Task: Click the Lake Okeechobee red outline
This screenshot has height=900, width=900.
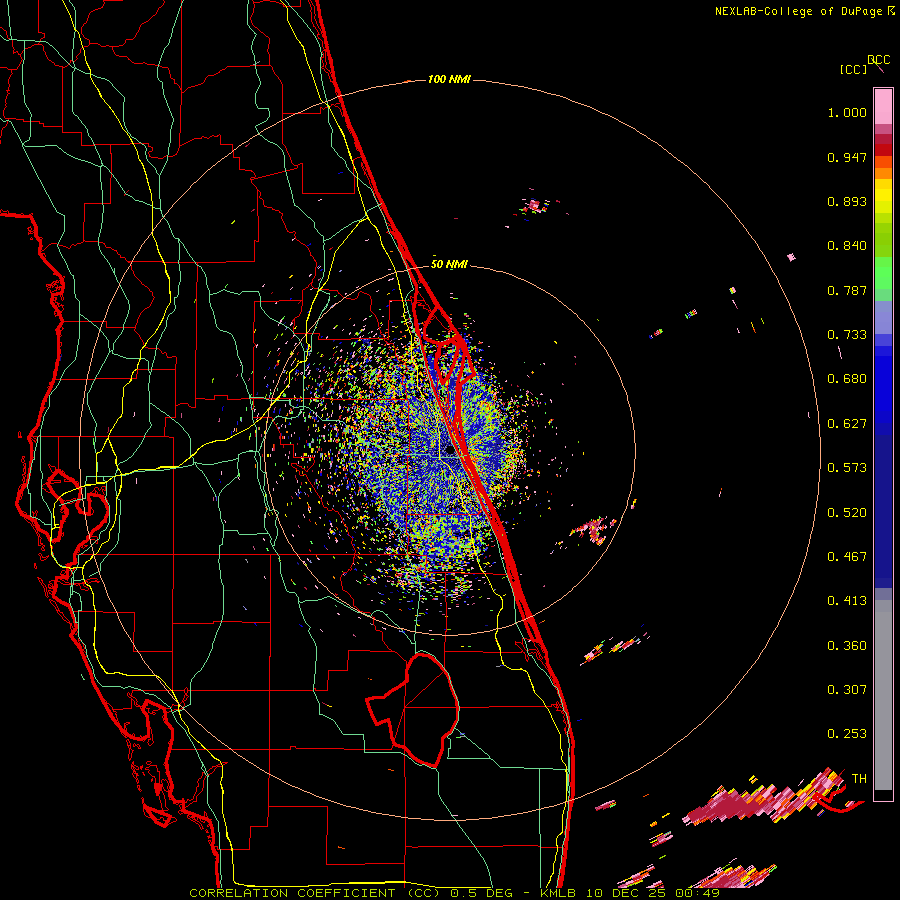Action: coord(413,709)
